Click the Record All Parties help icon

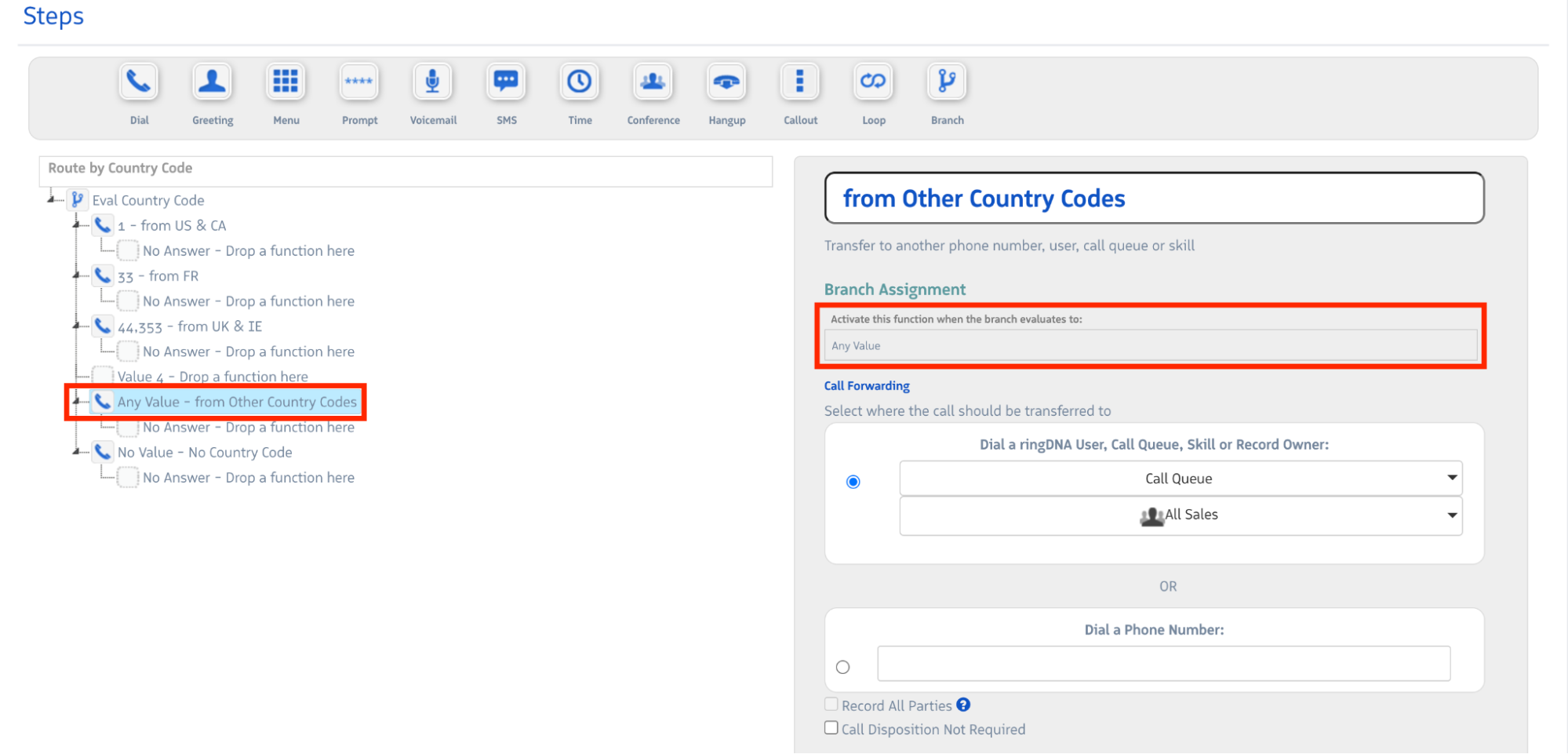[x=963, y=705]
